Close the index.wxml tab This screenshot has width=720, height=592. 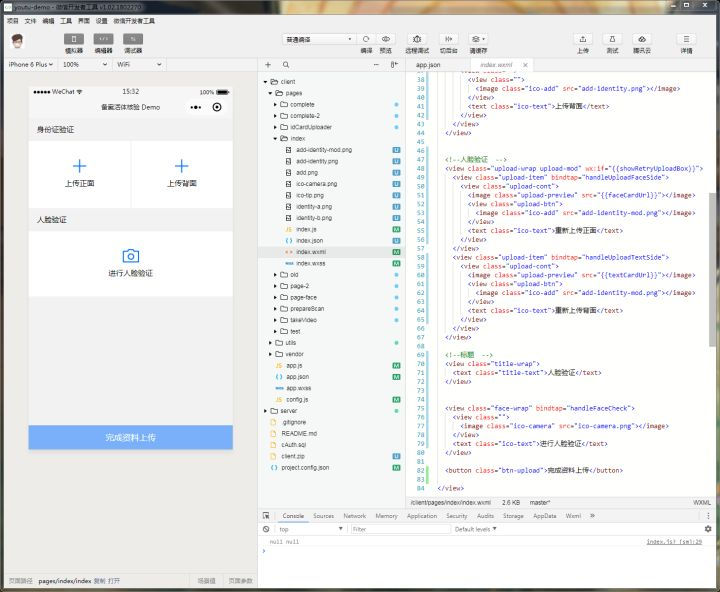click(525, 65)
